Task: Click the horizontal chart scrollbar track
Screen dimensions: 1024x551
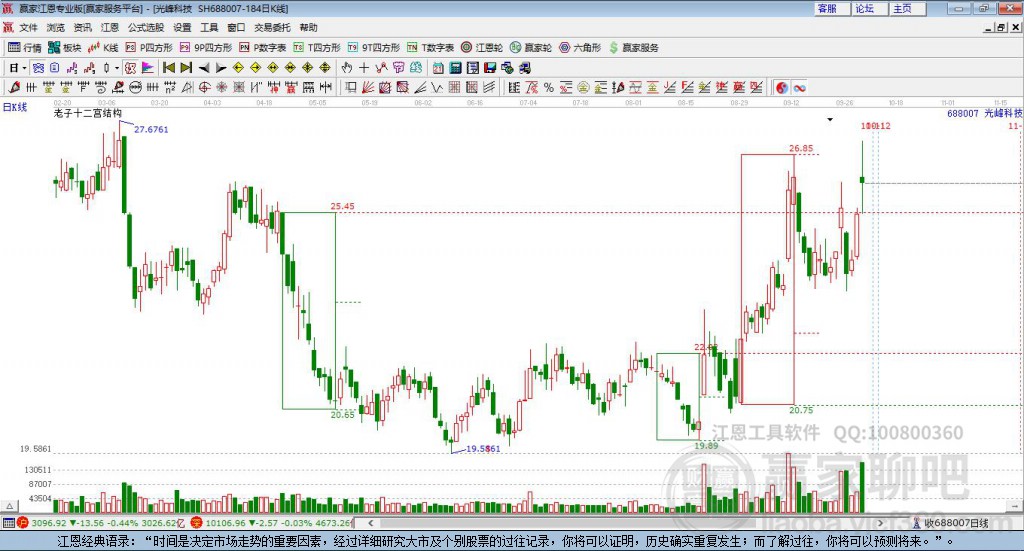Action: (625, 523)
